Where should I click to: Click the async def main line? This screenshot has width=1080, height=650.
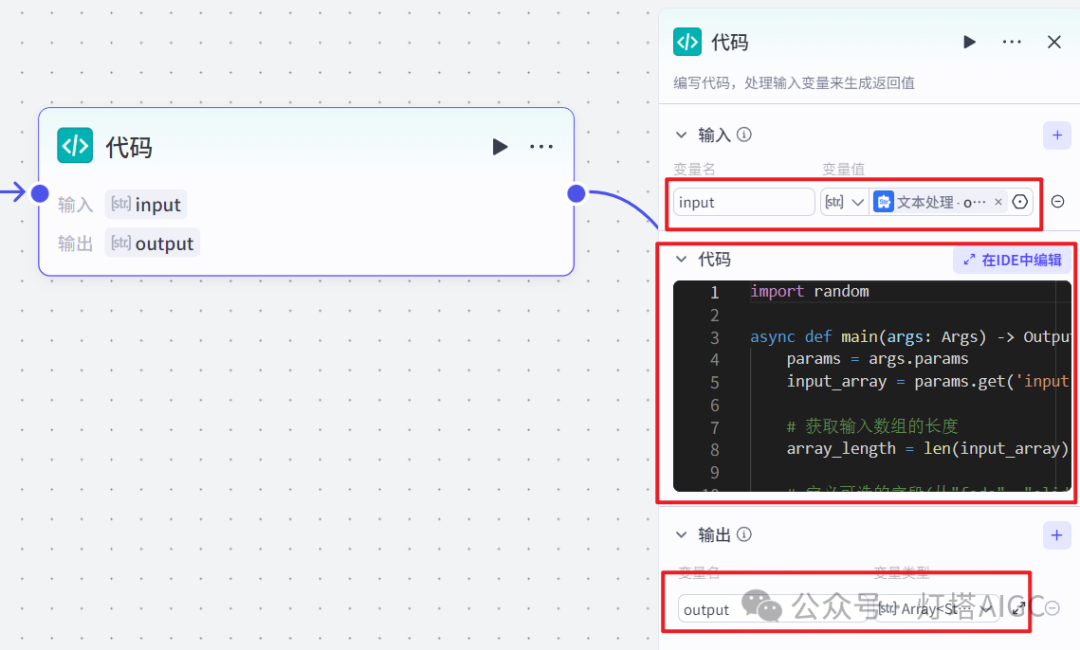coord(909,337)
